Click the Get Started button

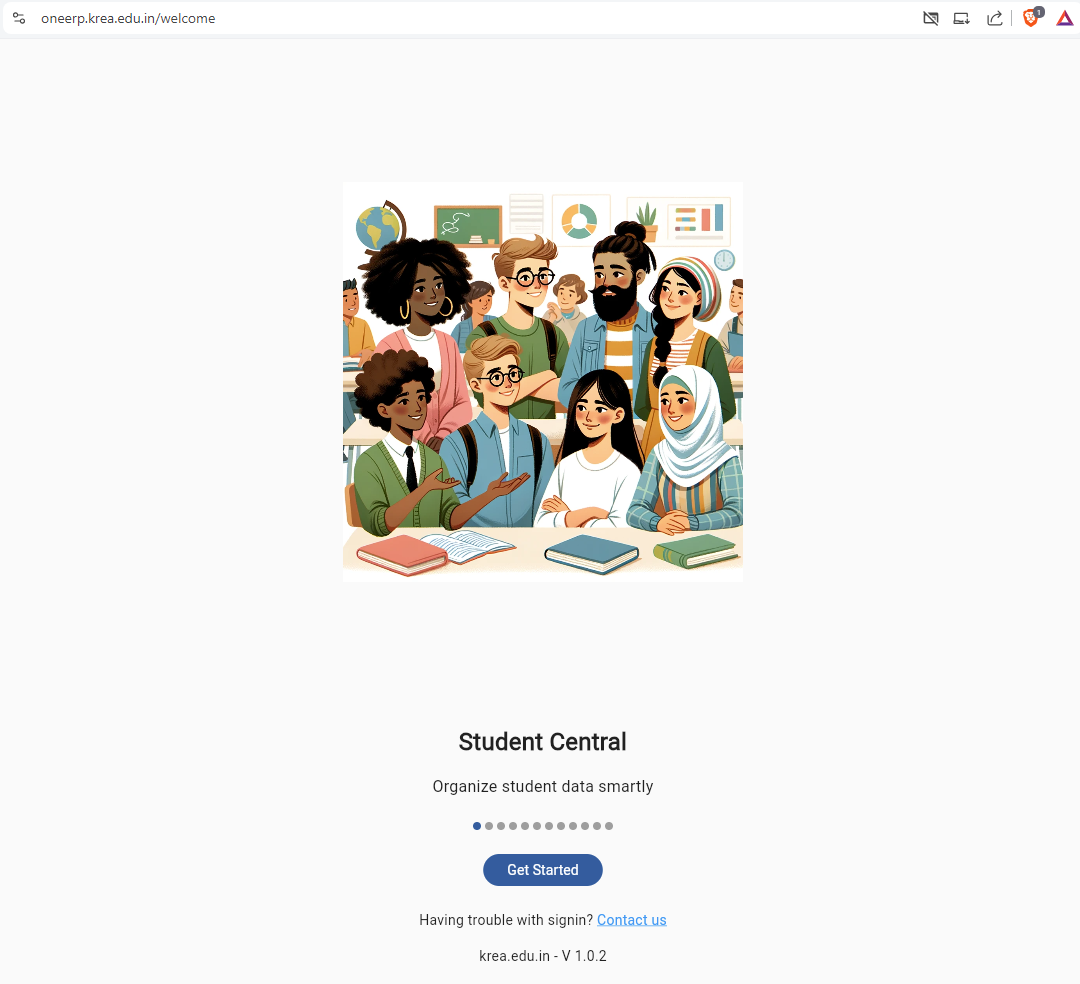tap(543, 870)
